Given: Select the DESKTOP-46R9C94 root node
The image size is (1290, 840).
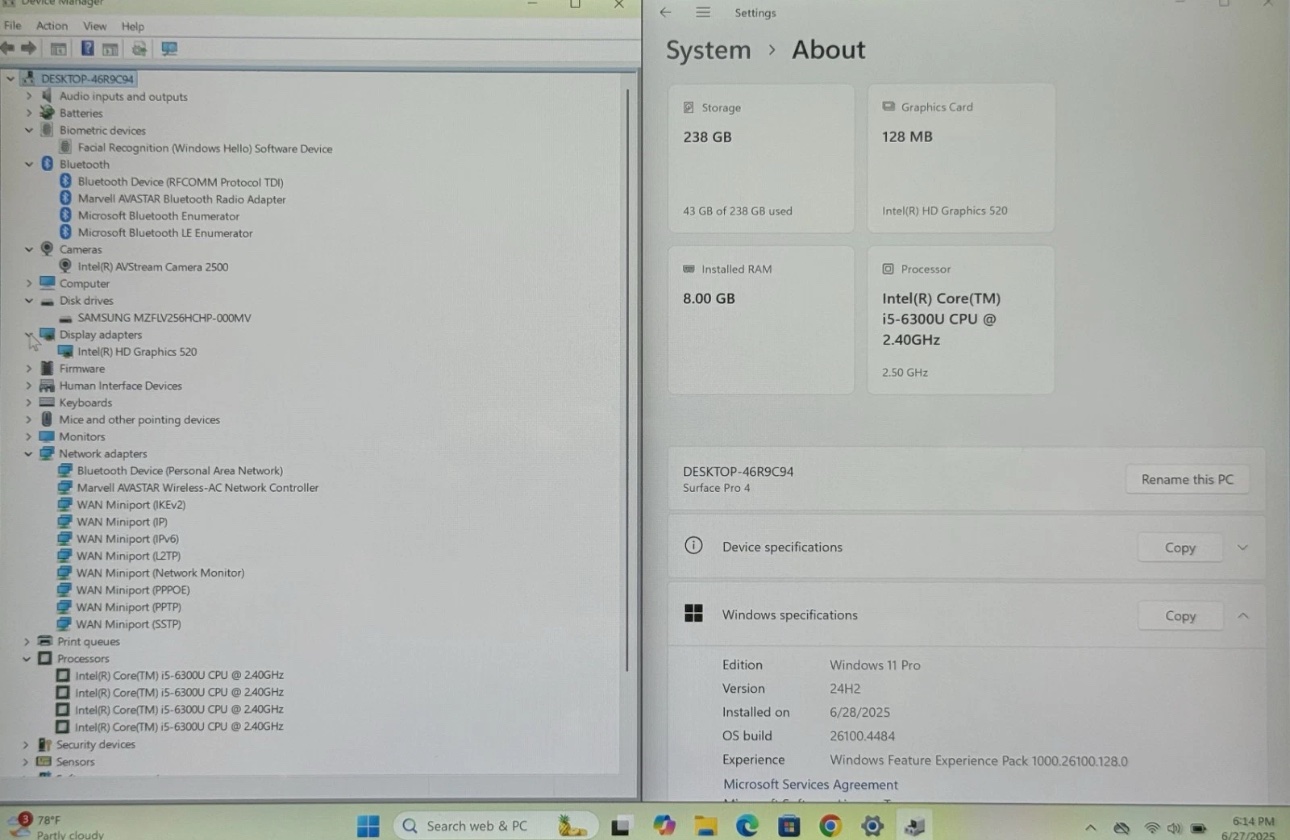Looking at the screenshot, I should pyautogui.click(x=87, y=79).
